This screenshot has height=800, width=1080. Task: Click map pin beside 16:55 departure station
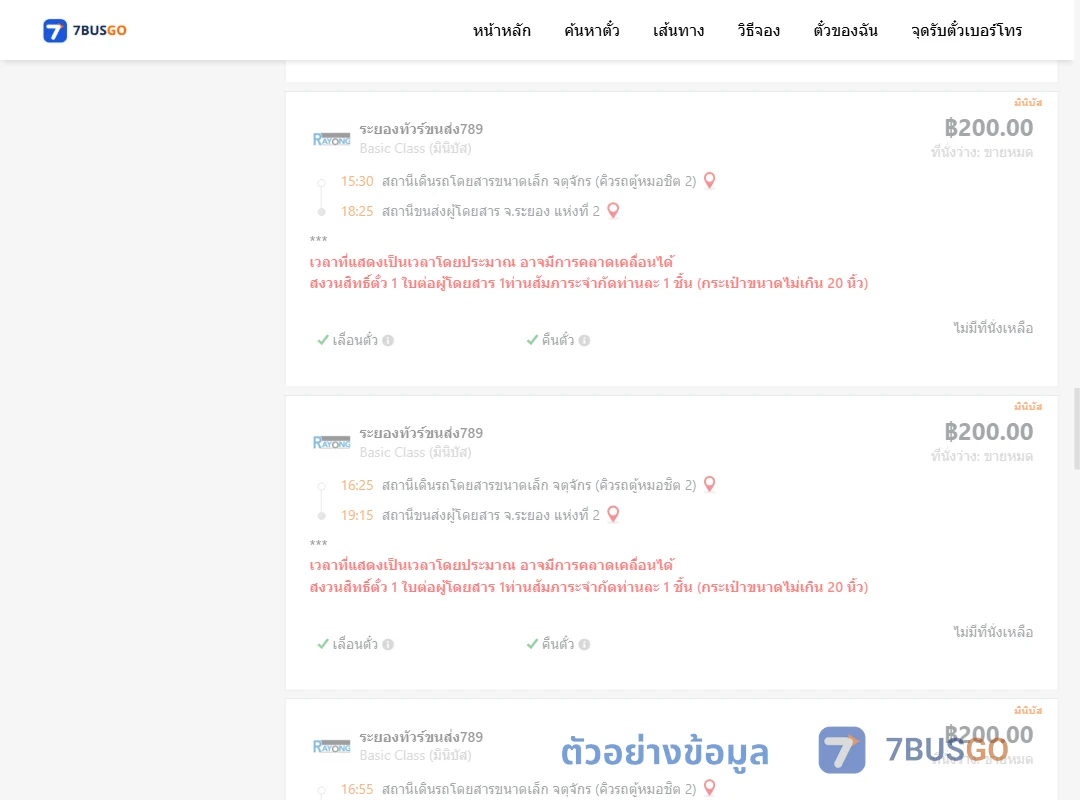pos(709,788)
